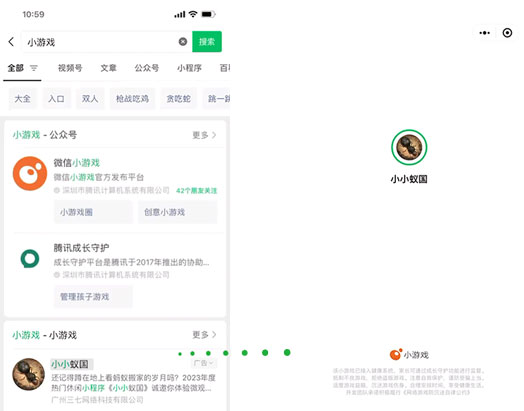Tap the circular close target icon

click(x=507, y=33)
